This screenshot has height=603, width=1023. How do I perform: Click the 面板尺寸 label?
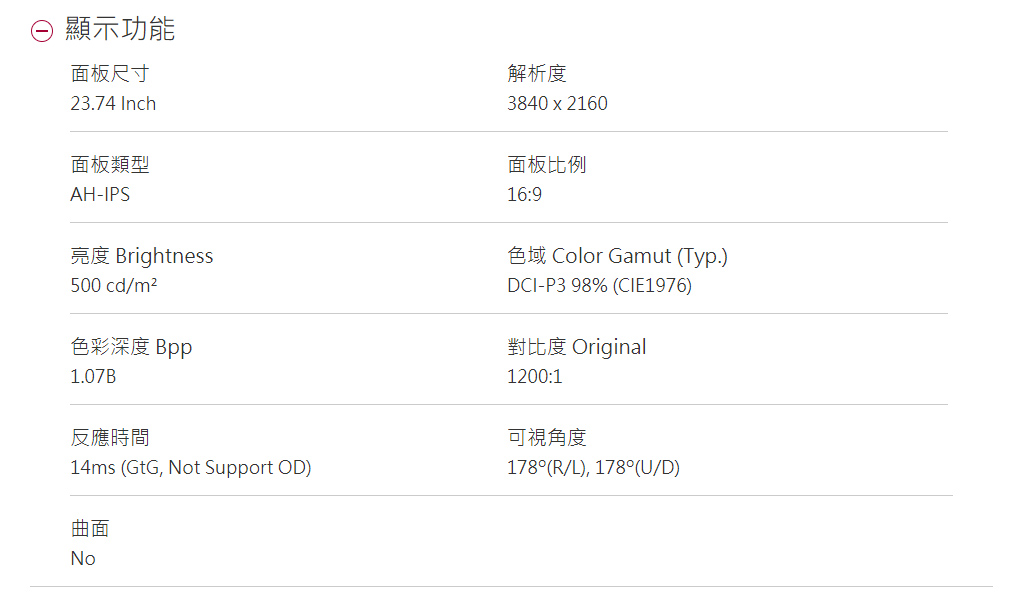tap(110, 74)
